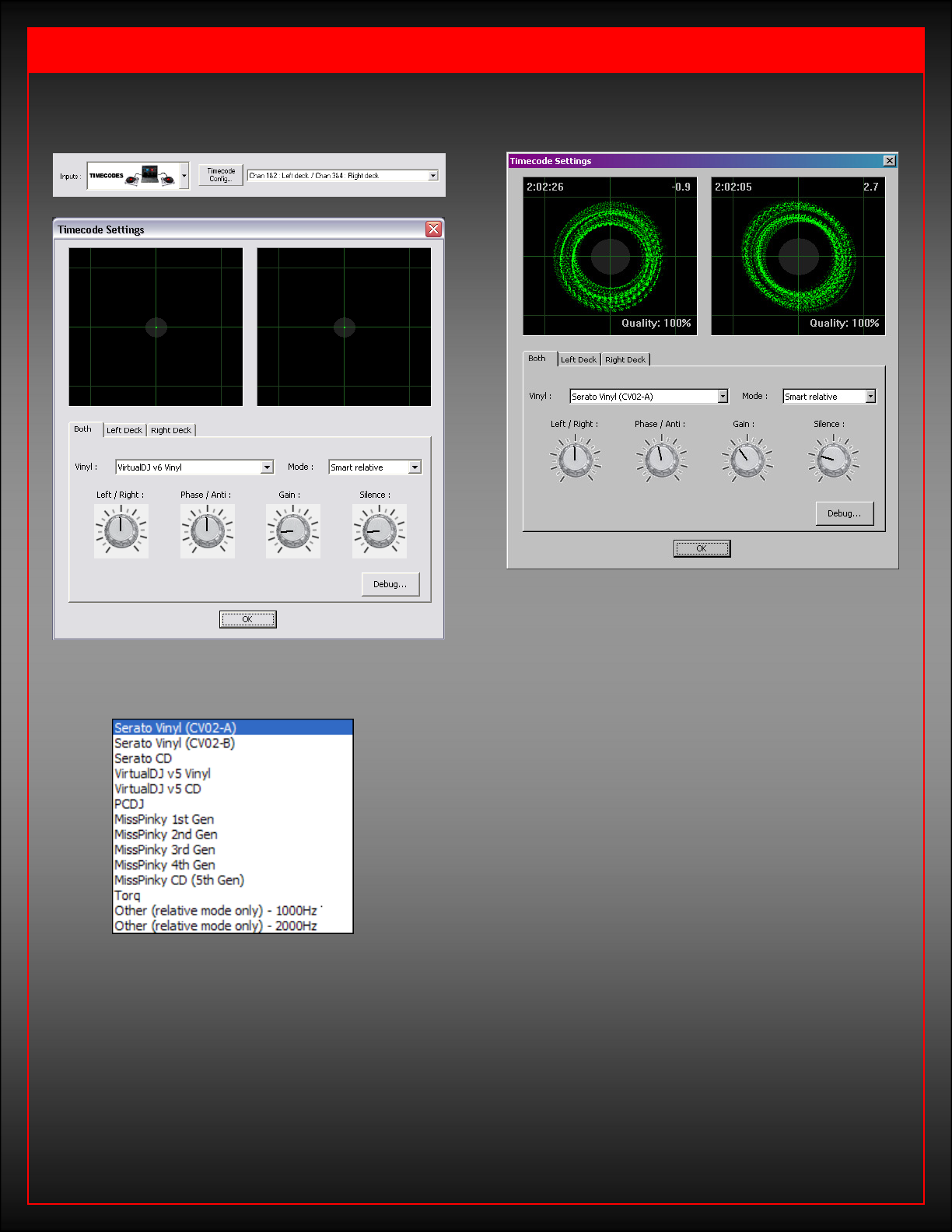Click Left / Right knob in left dialog
The image size is (952, 1232).
tap(121, 531)
